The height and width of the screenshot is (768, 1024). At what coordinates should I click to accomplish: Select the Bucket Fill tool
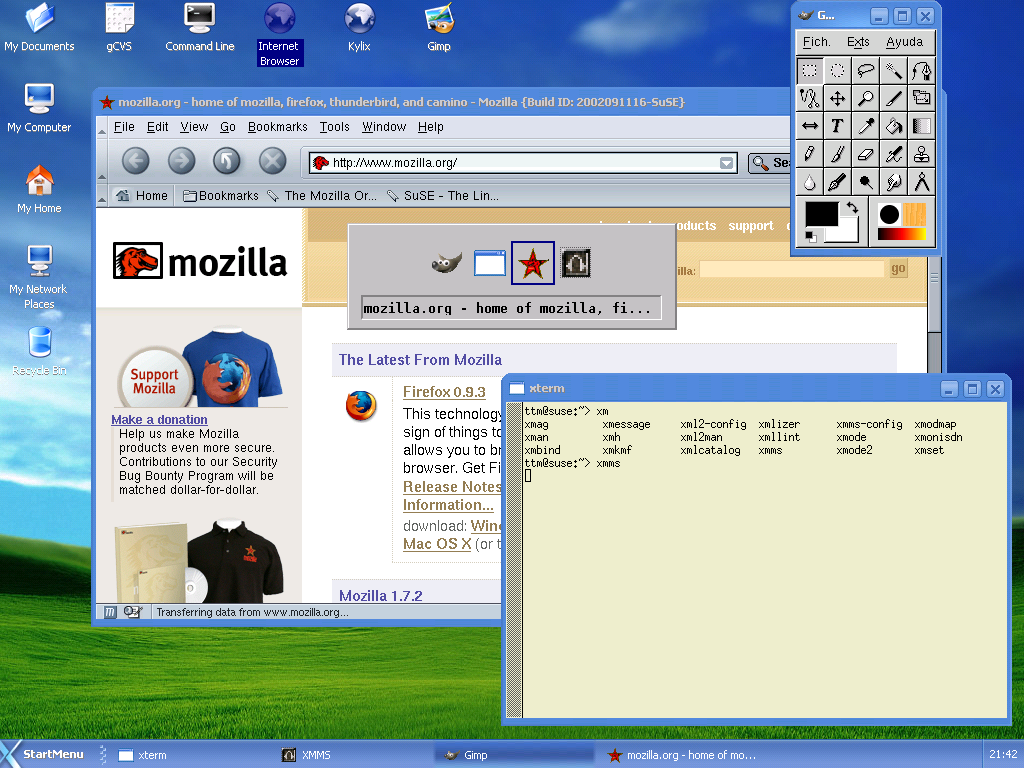coord(894,126)
